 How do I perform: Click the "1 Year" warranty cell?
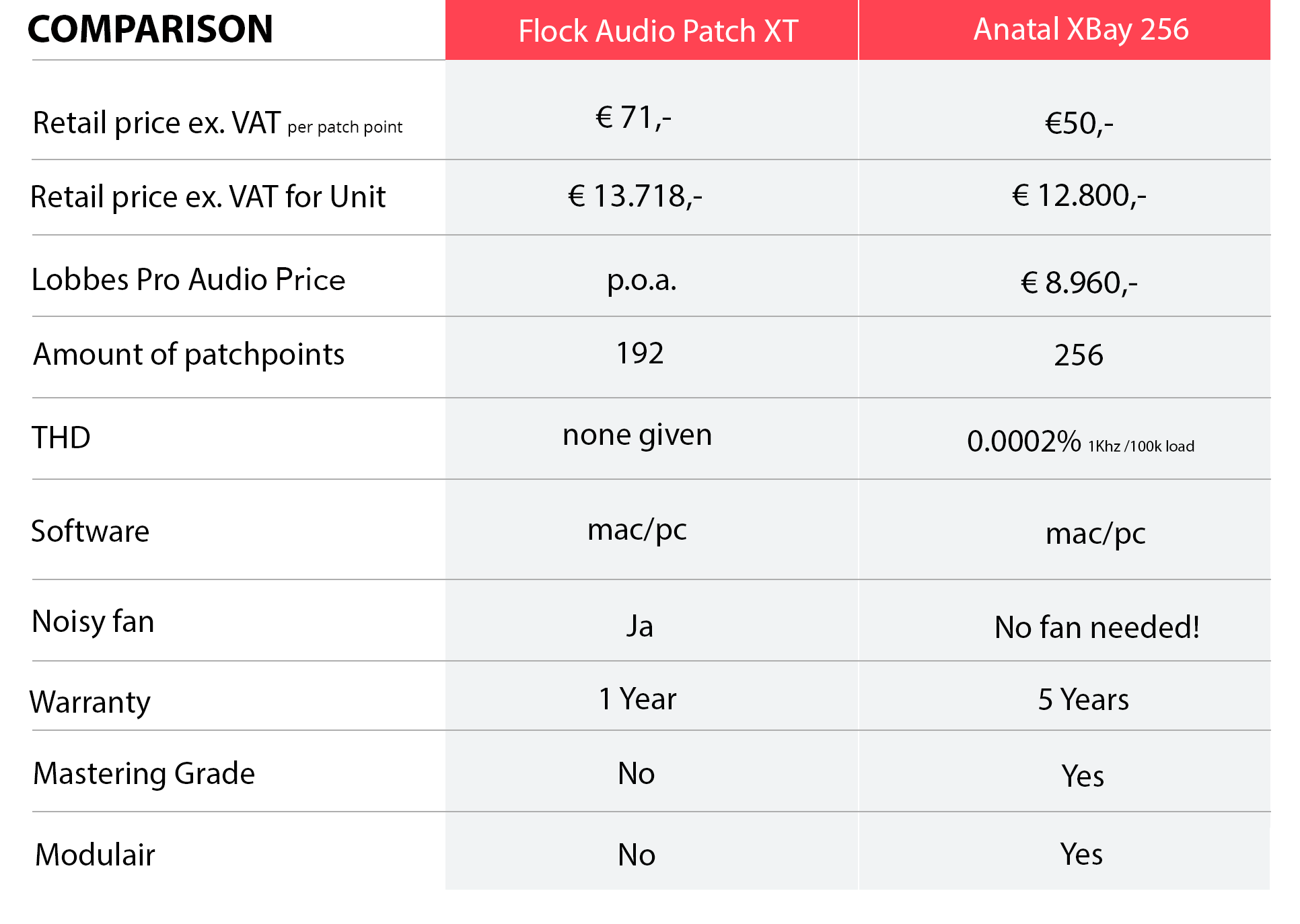point(637,699)
